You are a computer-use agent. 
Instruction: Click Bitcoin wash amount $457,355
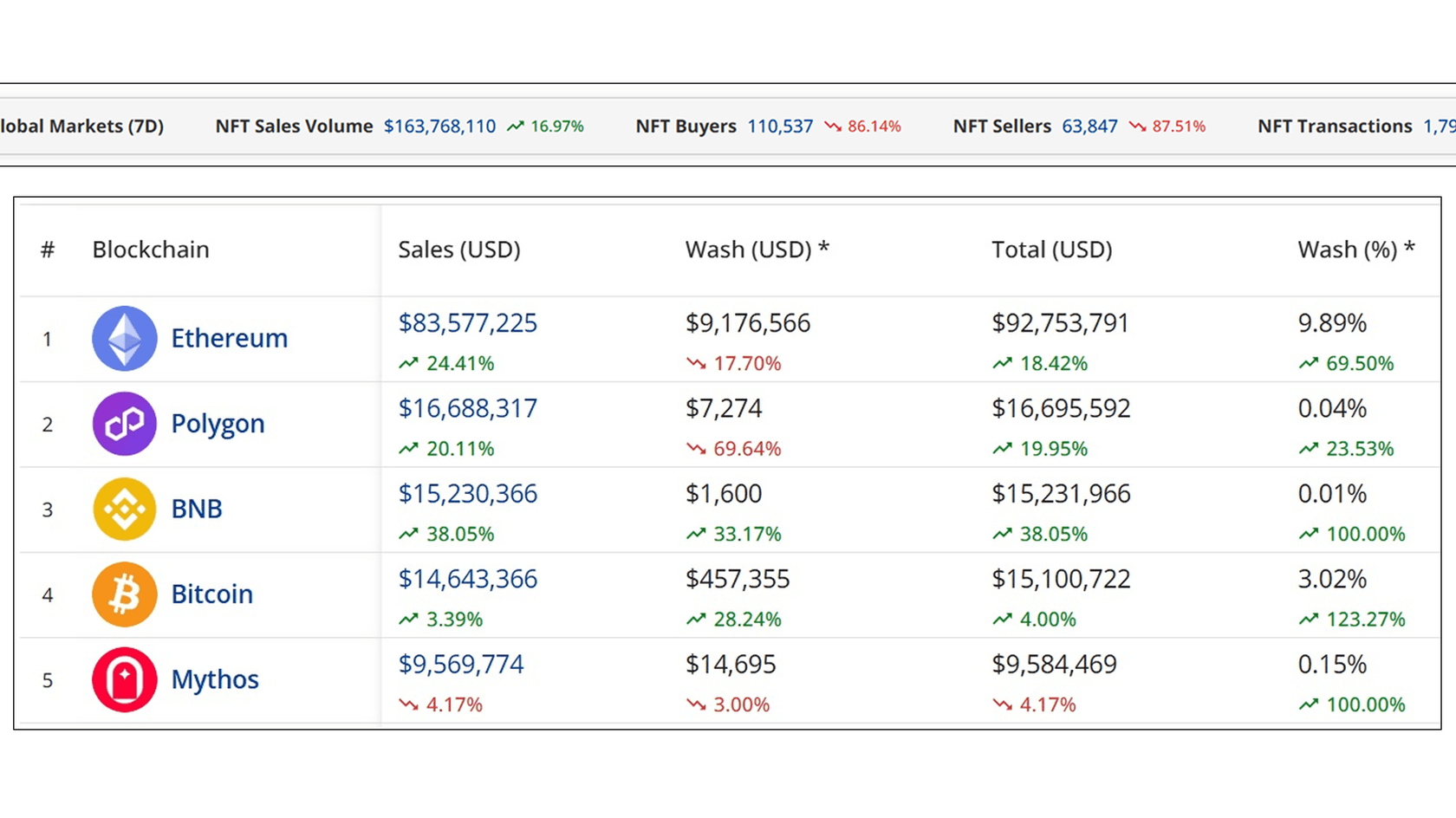pyautogui.click(x=738, y=579)
